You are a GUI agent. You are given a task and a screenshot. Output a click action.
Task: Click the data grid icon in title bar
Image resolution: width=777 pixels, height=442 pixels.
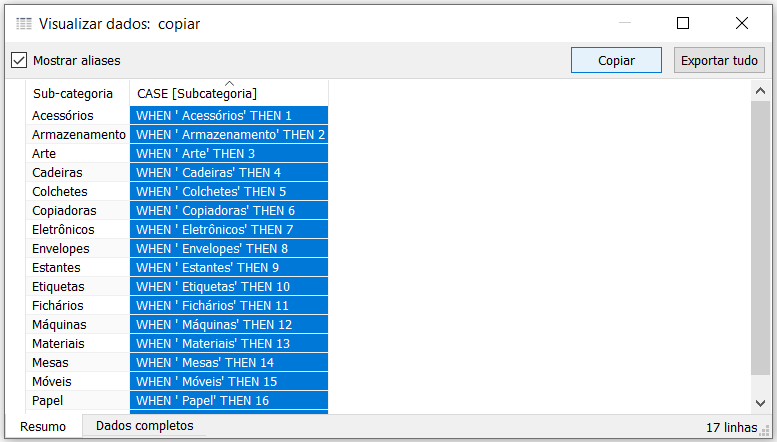click(x=24, y=23)
